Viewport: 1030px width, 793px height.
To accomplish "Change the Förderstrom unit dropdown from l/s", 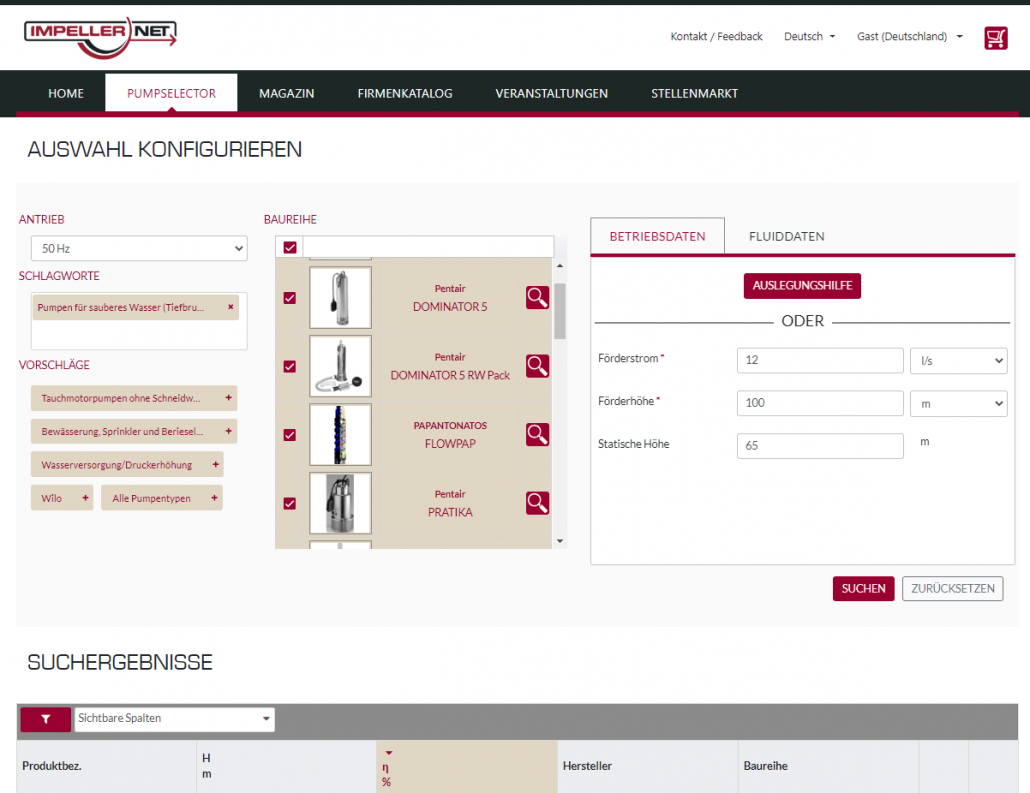I will pos(958,360).
